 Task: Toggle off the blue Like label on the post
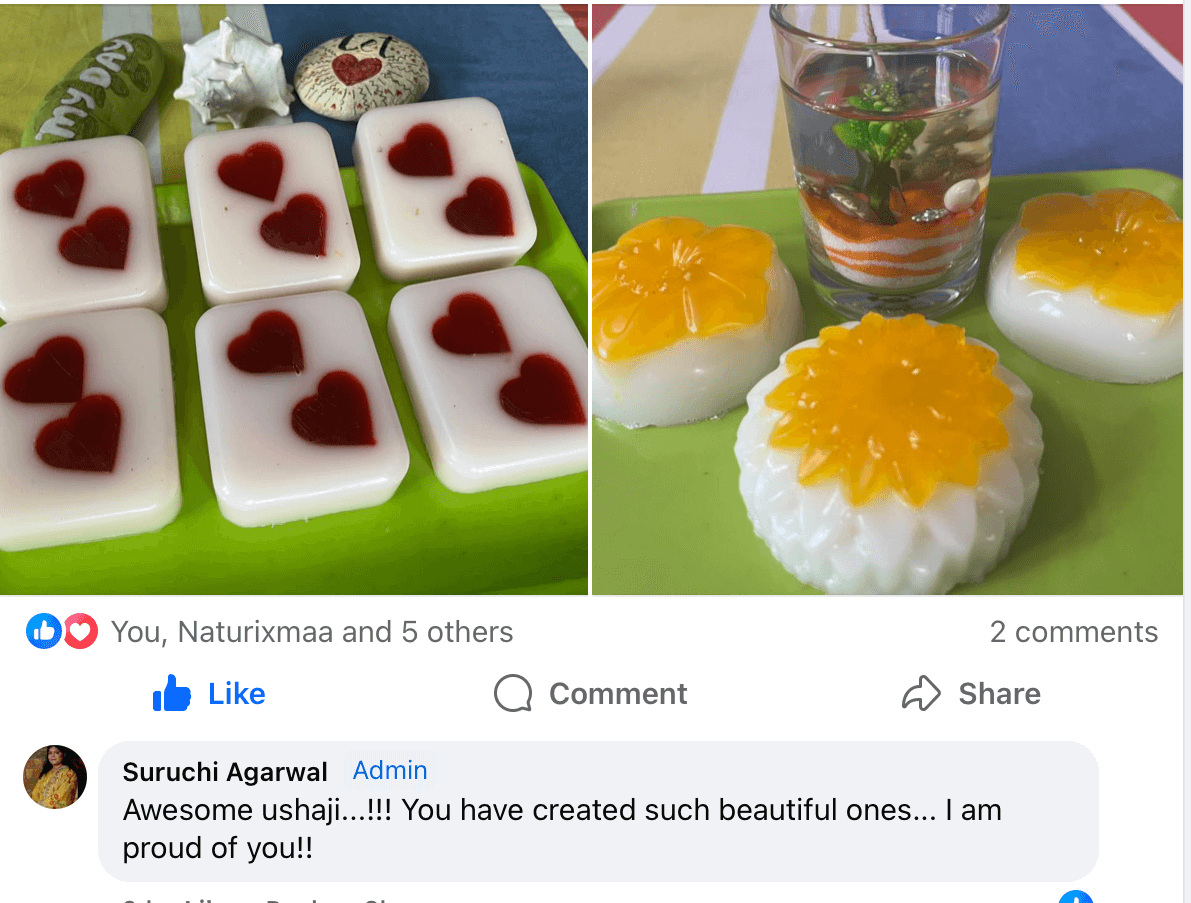237,693
